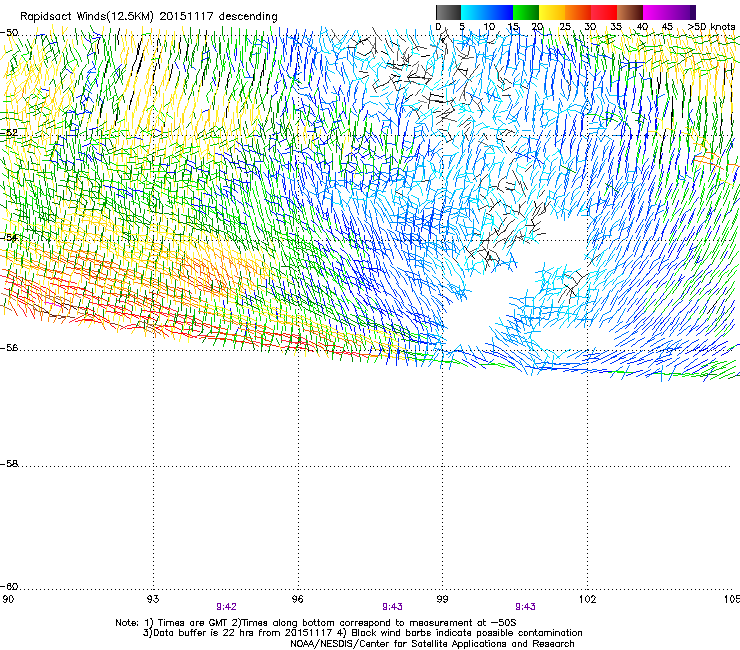Click the '45' label under the color bar
Image resolution: width=740 pixels, height=650 pixels.
pos(667,27)
